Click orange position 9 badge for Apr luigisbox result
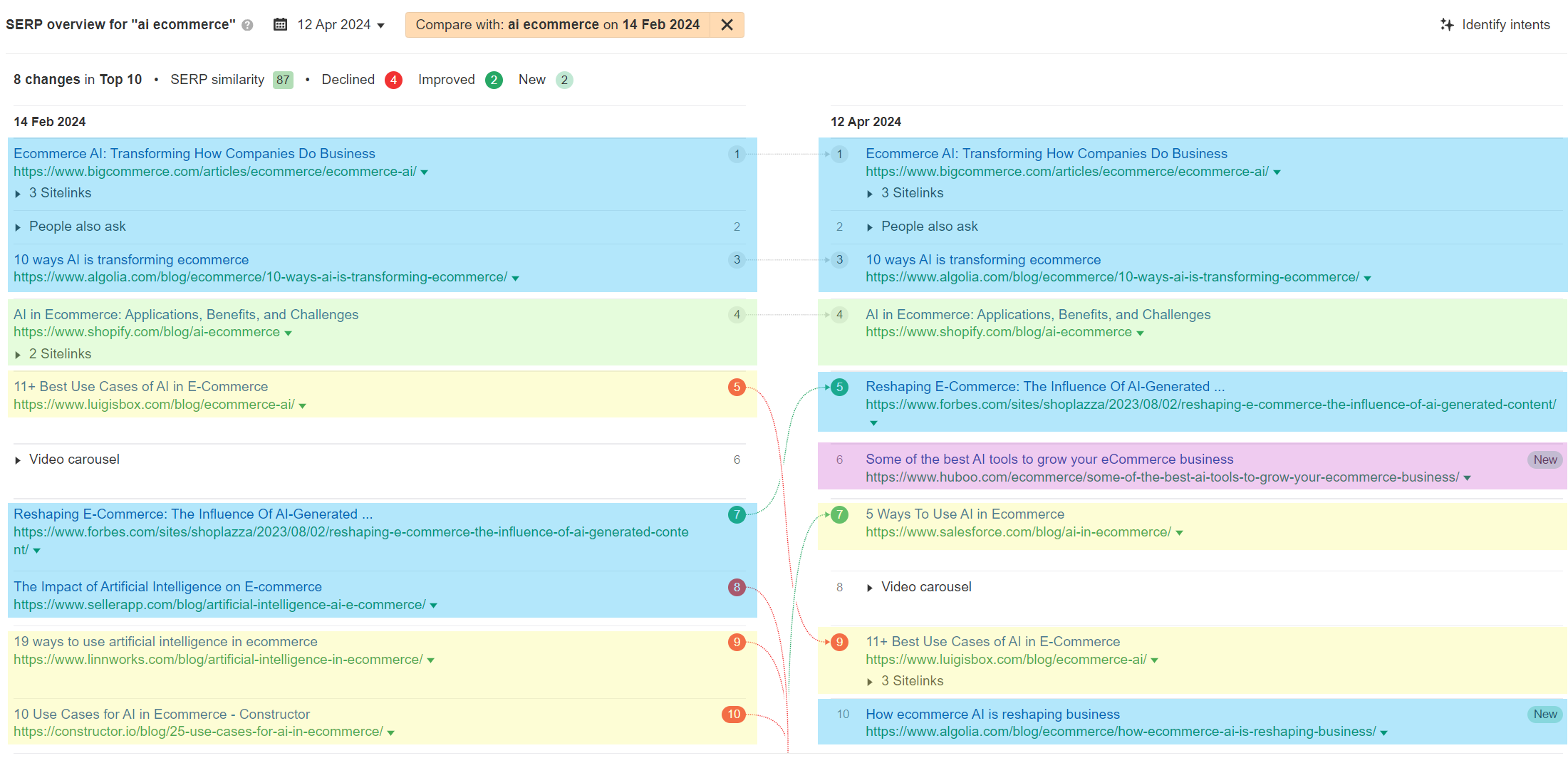This screenshot has height=763, width=1568. (839, 642)
